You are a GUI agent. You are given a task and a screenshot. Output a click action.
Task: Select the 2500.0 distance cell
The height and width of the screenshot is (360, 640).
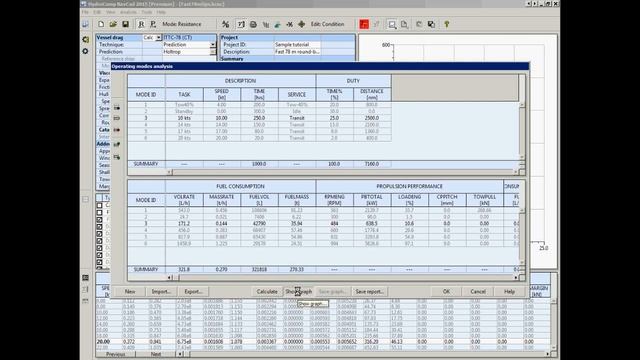tap(372, 118)
